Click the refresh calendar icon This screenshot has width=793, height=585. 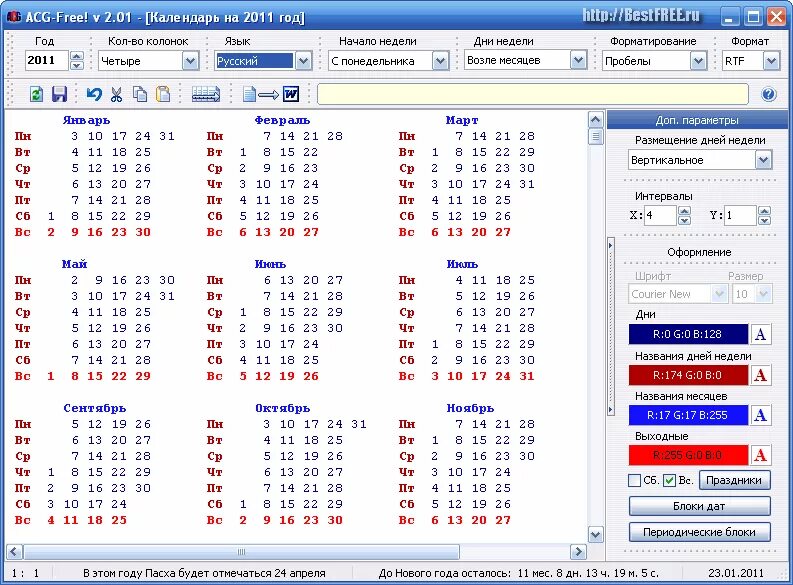[x=36, y=94]
